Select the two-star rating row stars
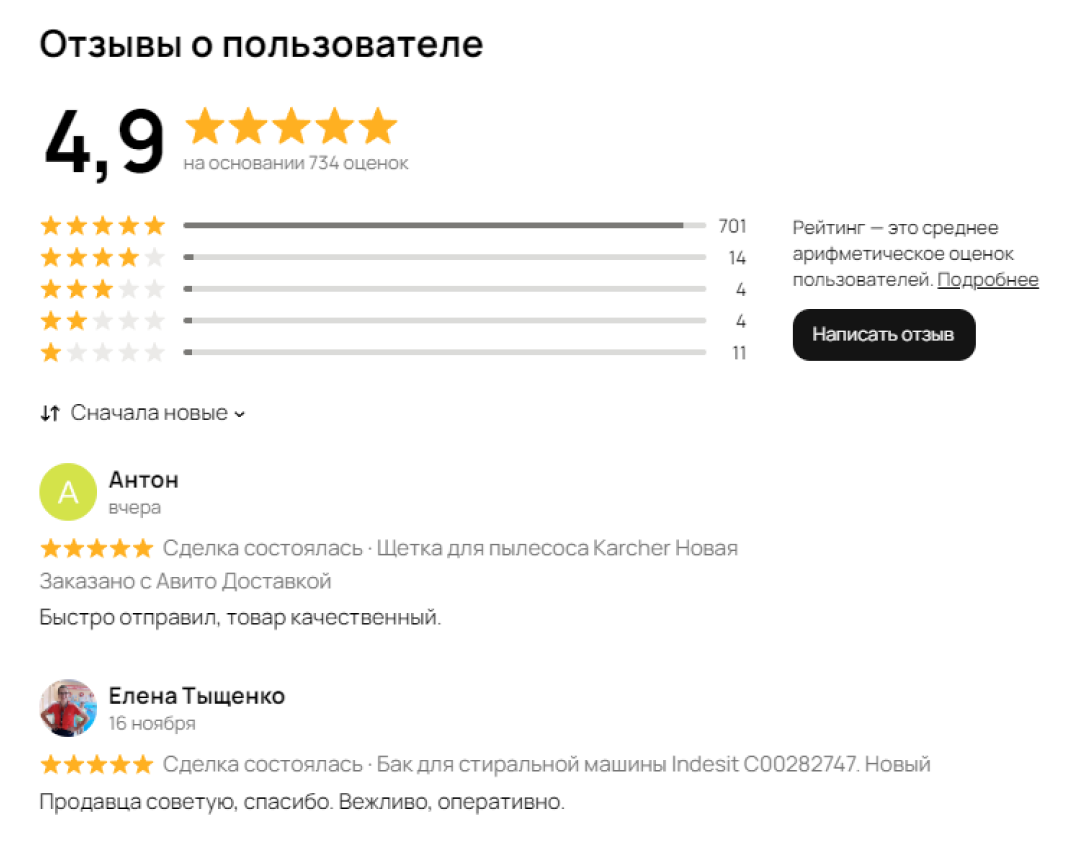The height and width of the screenshot is (845, 1080). coord(102,322)
